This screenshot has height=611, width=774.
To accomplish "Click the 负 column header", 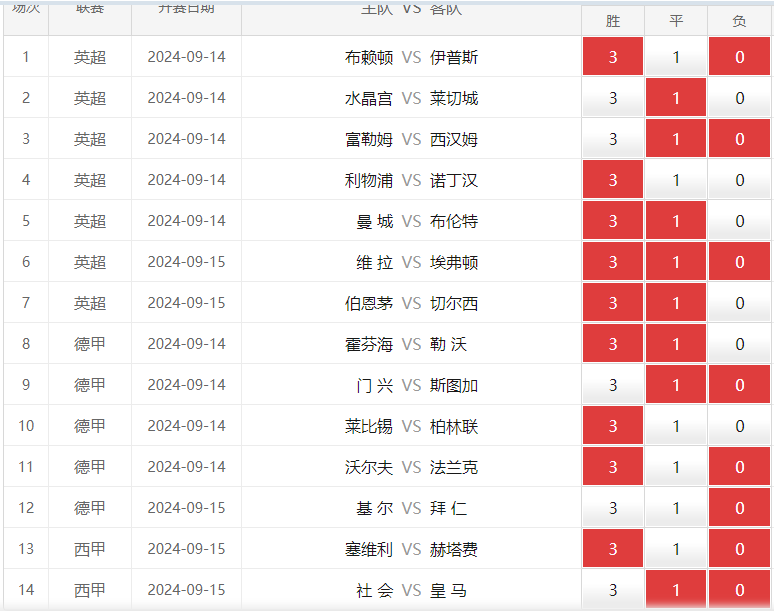I will (739, 21).
